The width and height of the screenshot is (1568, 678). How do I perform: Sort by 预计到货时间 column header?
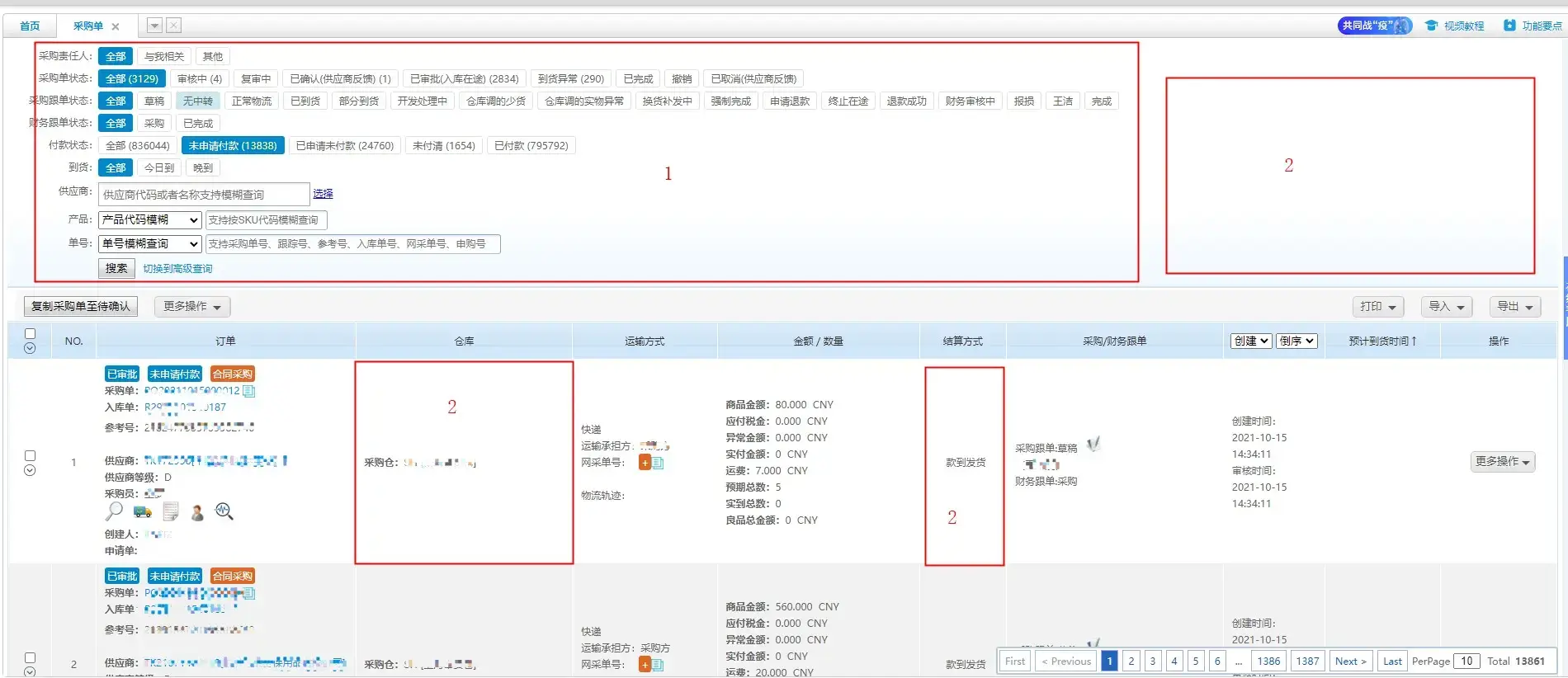pos(1382,341)
